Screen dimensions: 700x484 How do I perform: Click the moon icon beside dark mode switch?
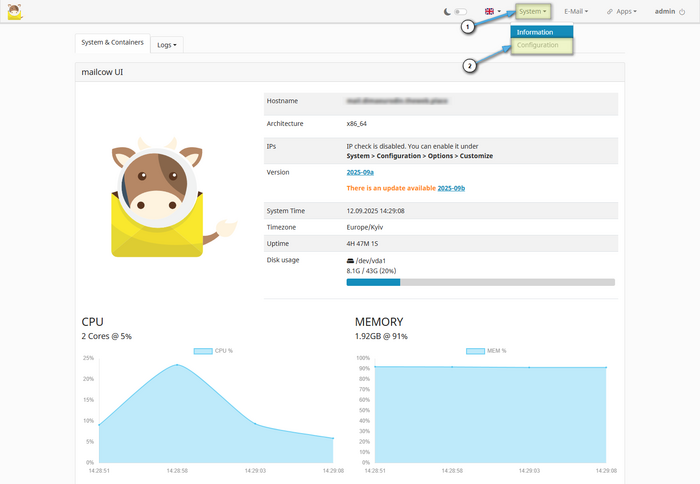pos(447,12)
